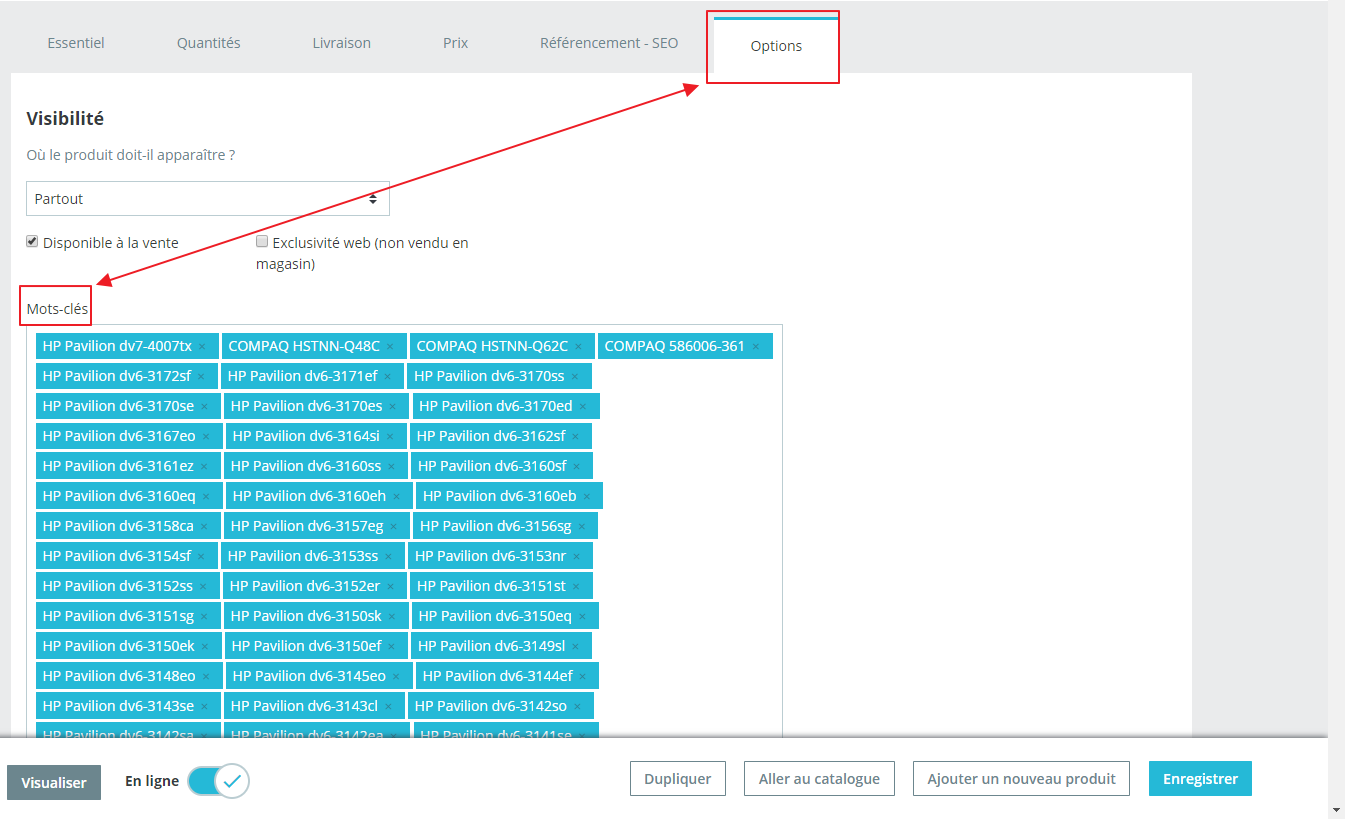
Task: Remove the HP Pavilion dv7-4007tx keyword tag
Action: pyautogui.click(x=202, y=347)
